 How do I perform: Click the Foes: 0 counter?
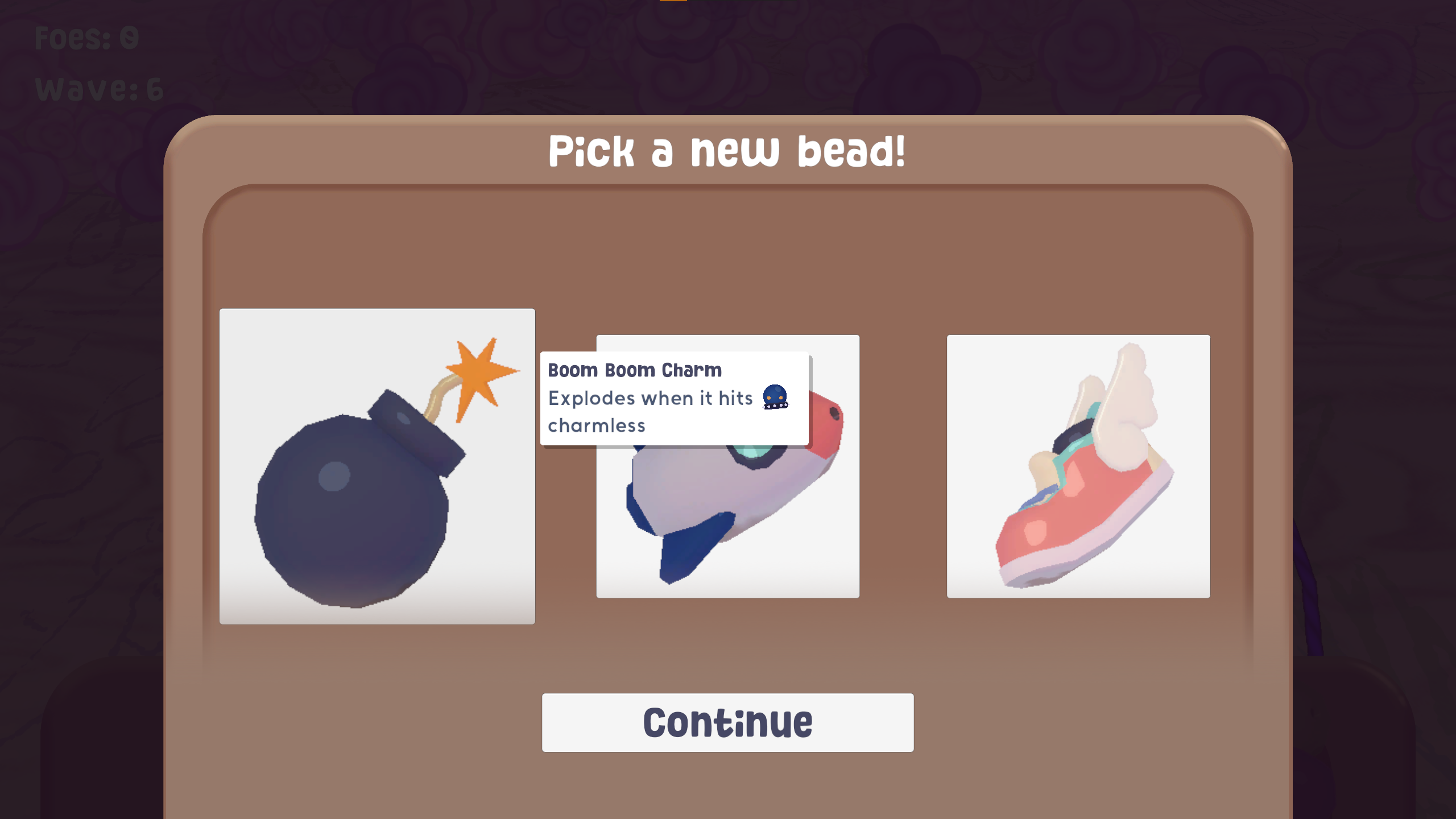86,38
